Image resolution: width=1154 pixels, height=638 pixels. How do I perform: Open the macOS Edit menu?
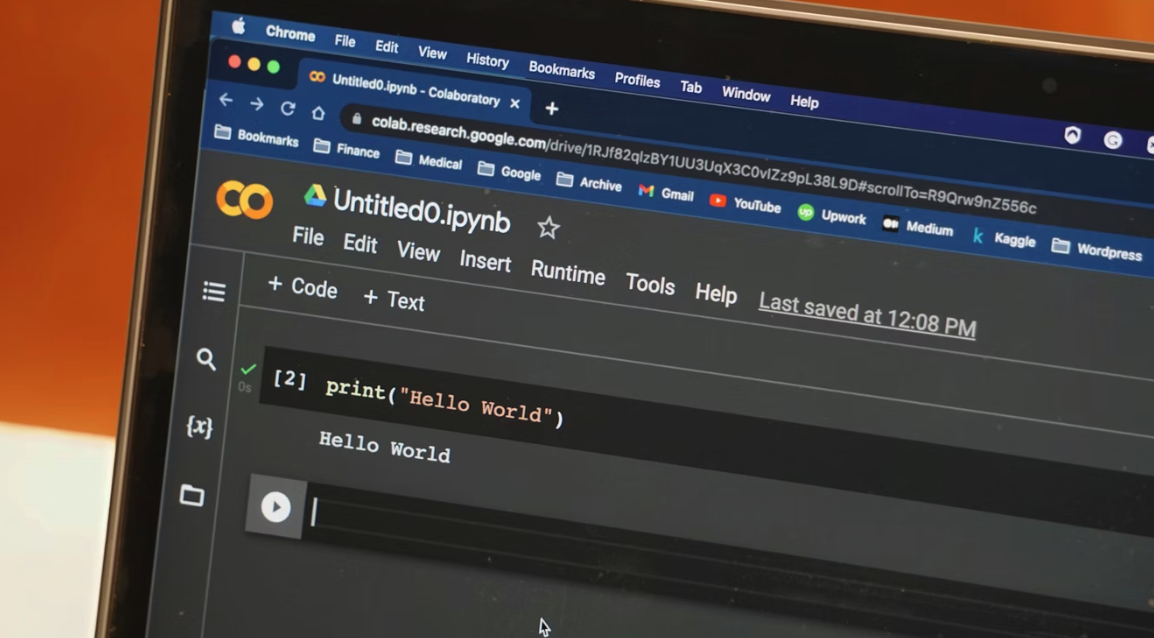click(386, 47)
